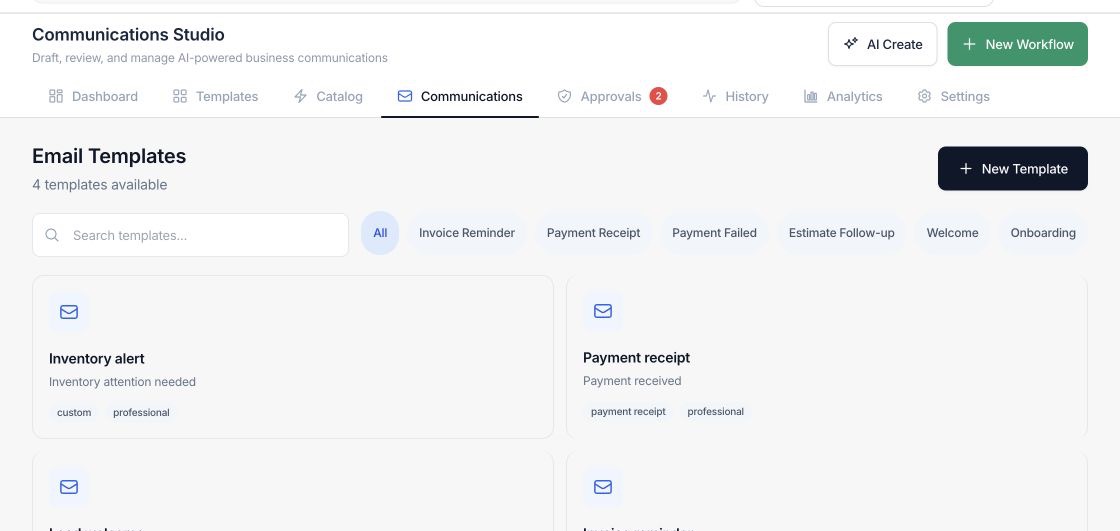The width and height of the screenshot is (1120, 531).
Task: Click the Payment receipt envelope icon
Action: (603, 311)
